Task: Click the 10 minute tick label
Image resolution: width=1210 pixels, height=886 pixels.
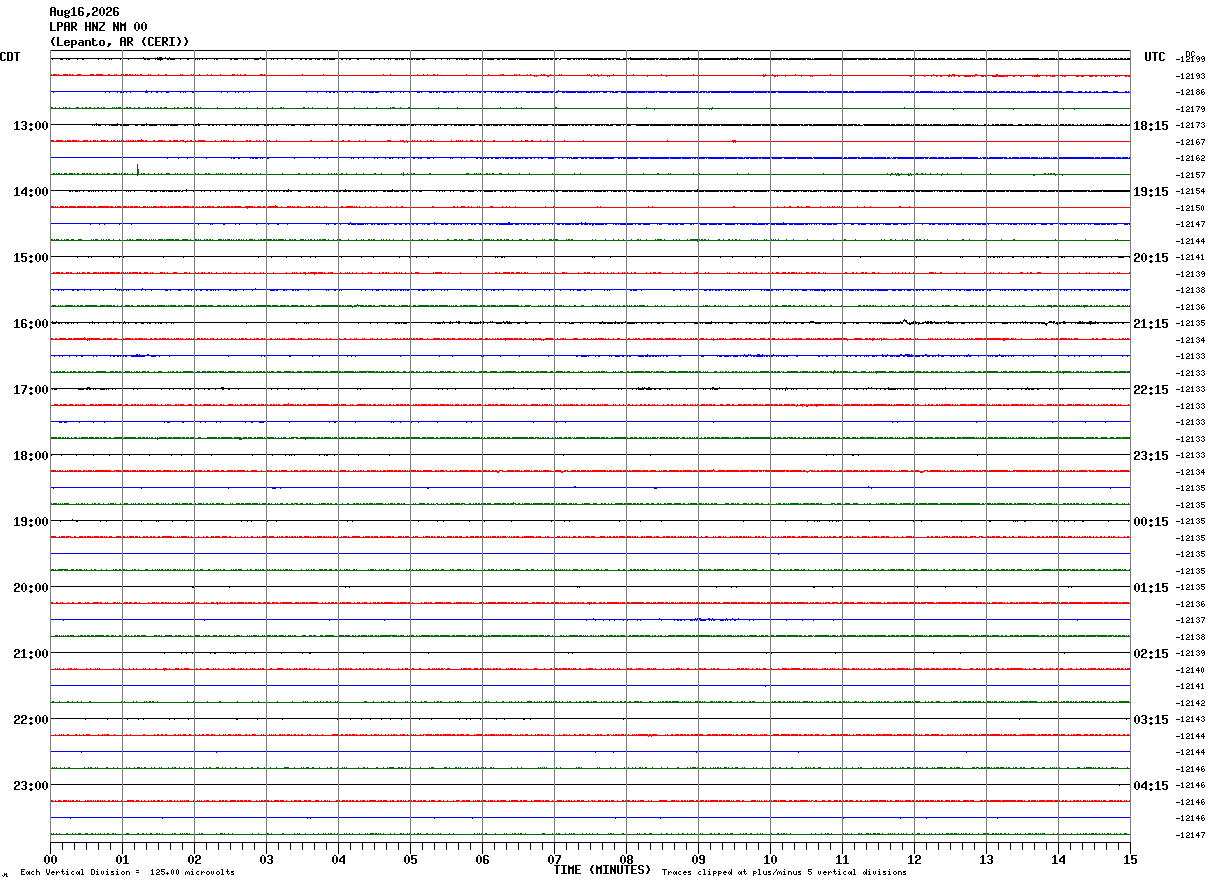Action: [x=770, y=859]
